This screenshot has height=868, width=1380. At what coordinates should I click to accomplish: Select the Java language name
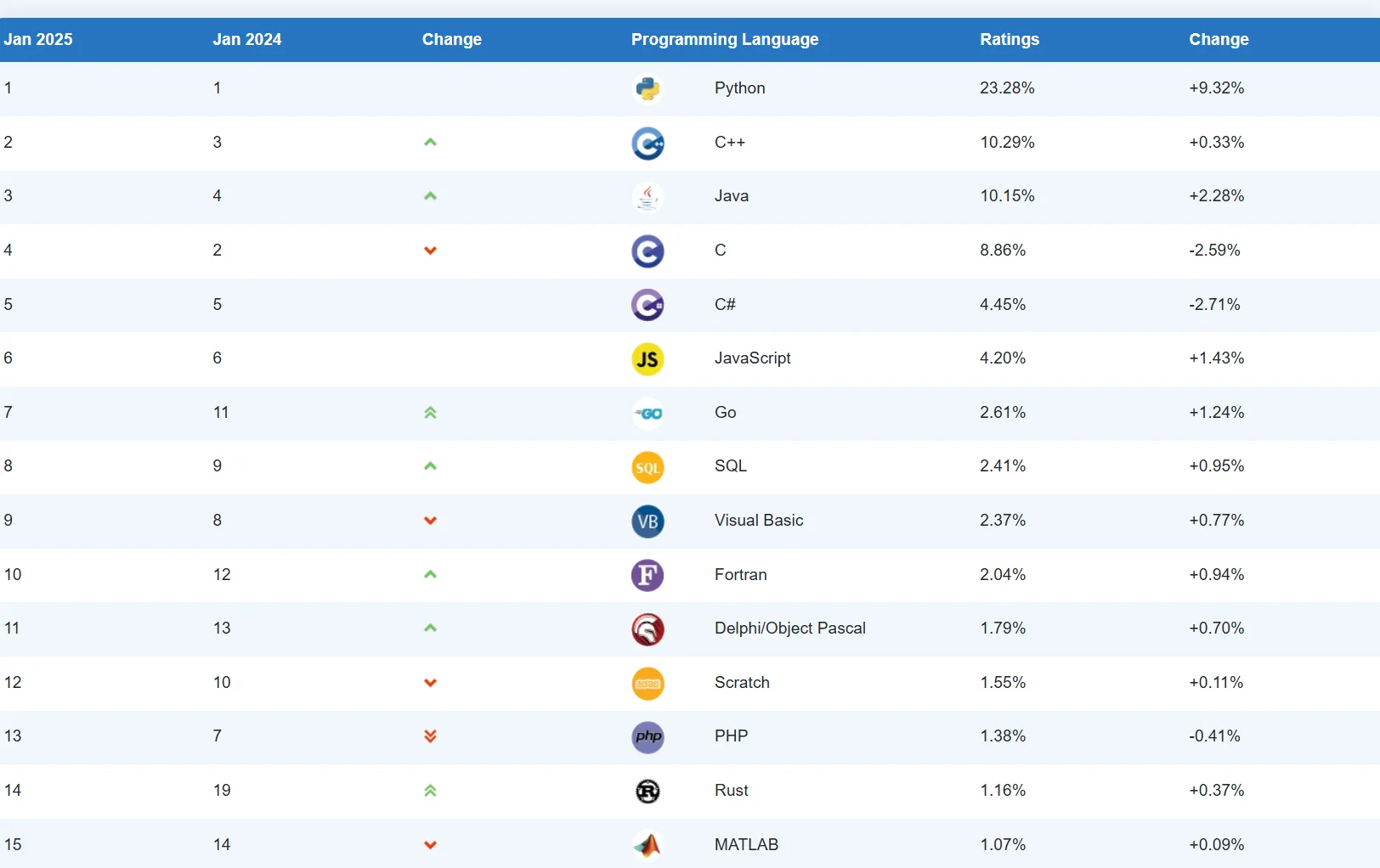[732, 196]
